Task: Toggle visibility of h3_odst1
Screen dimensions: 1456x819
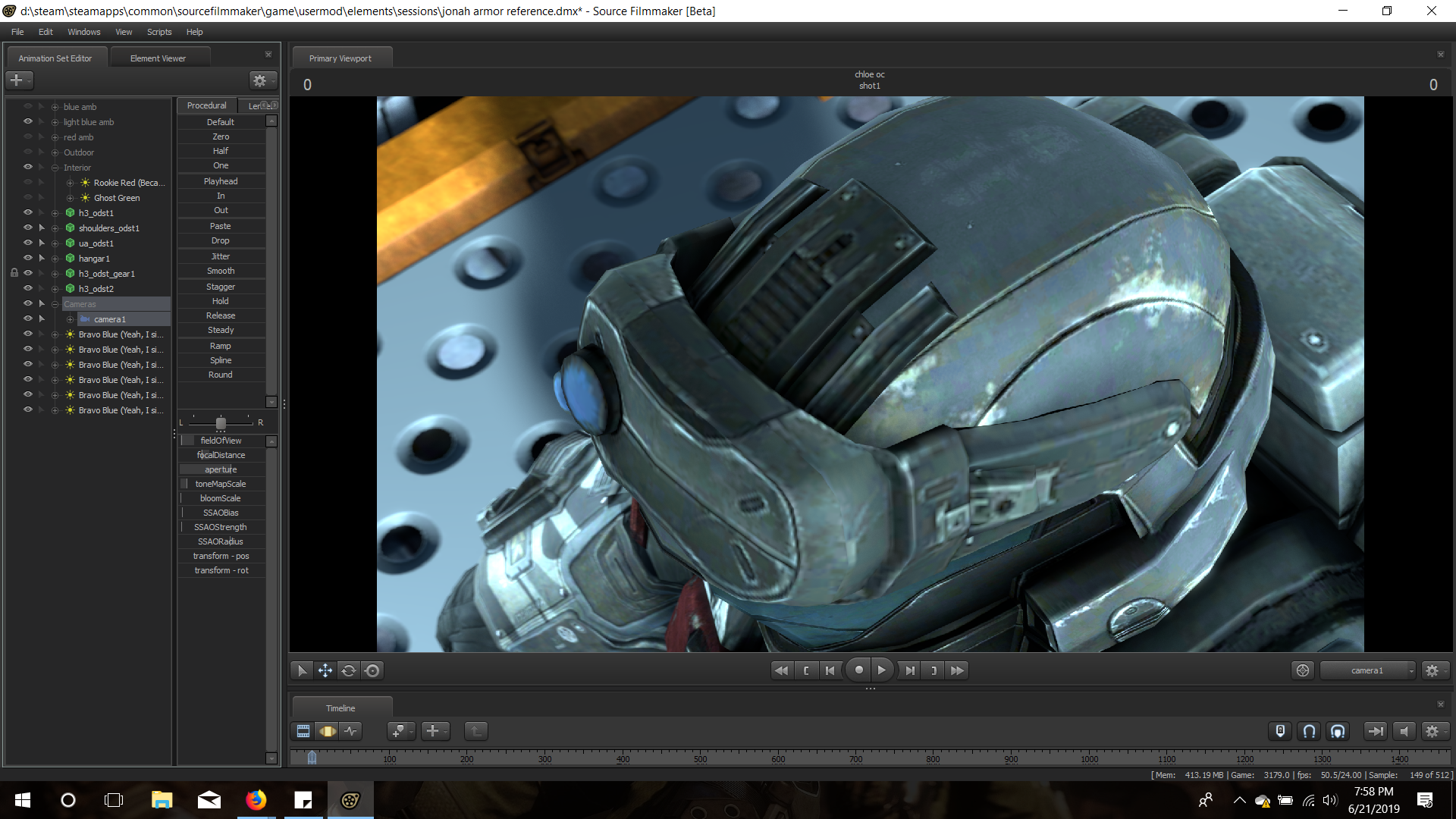Action: pos(28,212)
